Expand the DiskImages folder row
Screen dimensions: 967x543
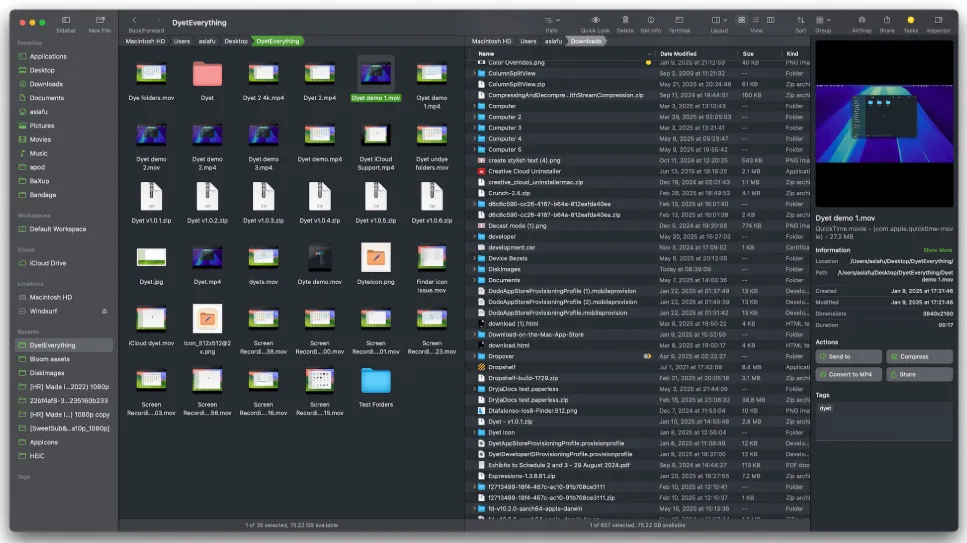click(x=474, y=270)
